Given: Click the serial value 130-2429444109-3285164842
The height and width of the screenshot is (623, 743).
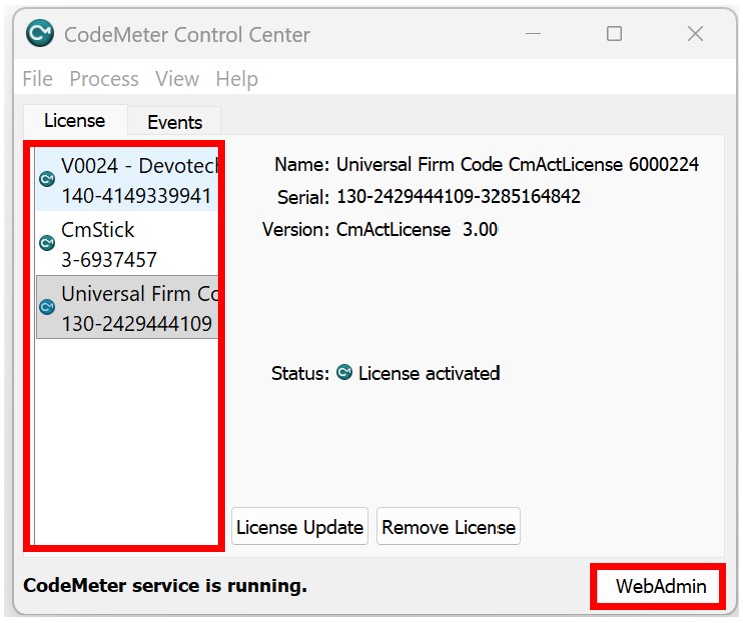Looking at the screenshot, I should 458,196.
